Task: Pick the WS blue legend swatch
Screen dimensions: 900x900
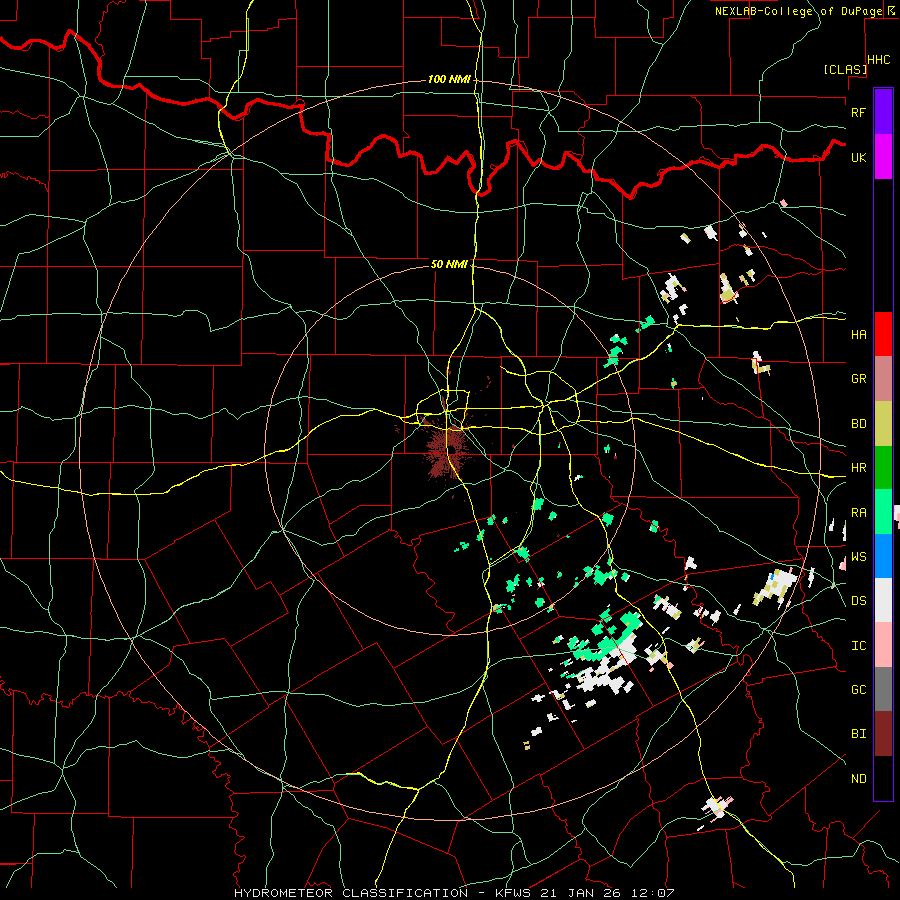Action: [883, 556]
